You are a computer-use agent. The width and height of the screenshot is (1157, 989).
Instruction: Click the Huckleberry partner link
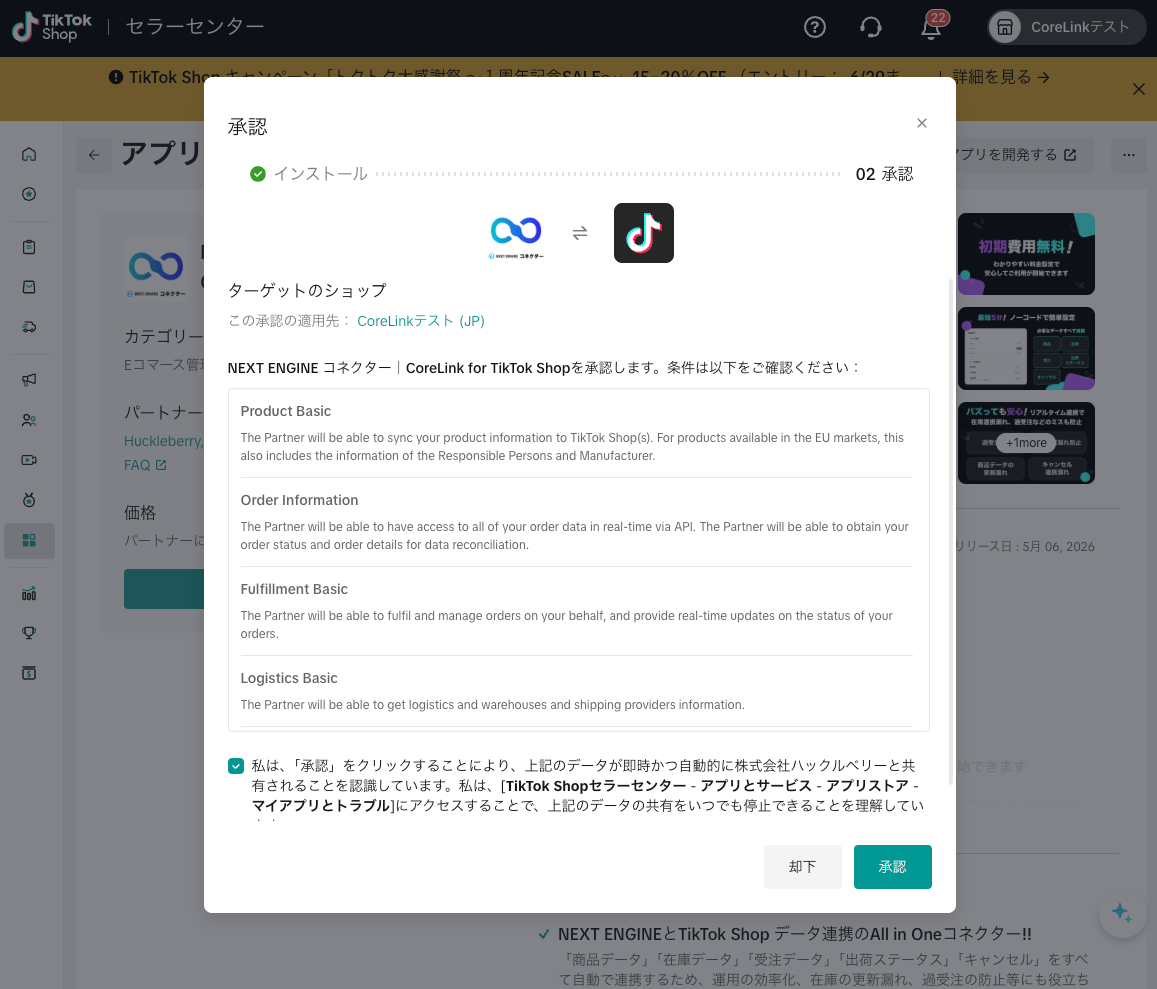coord(163,441)
